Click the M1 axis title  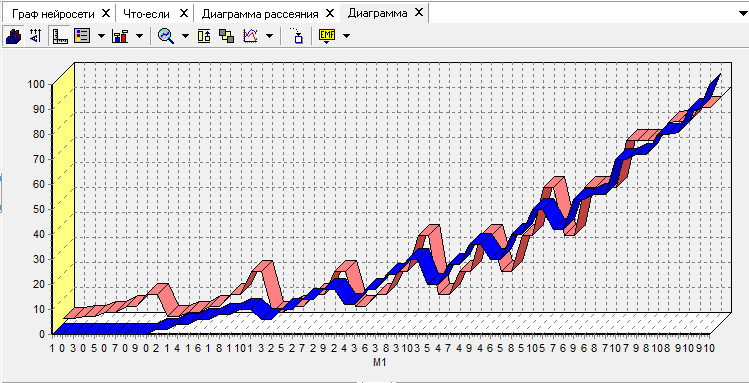379,362
